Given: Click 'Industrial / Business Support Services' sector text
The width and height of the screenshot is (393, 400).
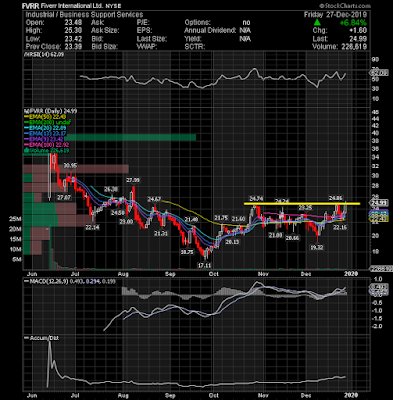Looking at the screenshot, I should pyautogui.click(x=84, y=15).
